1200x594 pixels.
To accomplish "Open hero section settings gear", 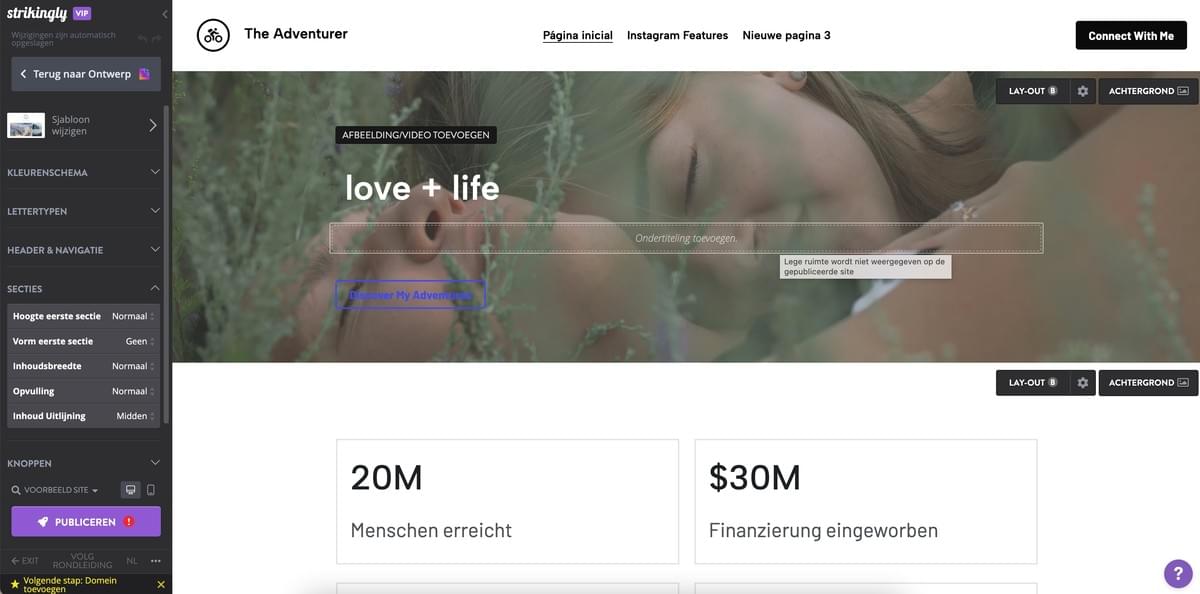I will pyautogui.click(x=1082, y=91).
